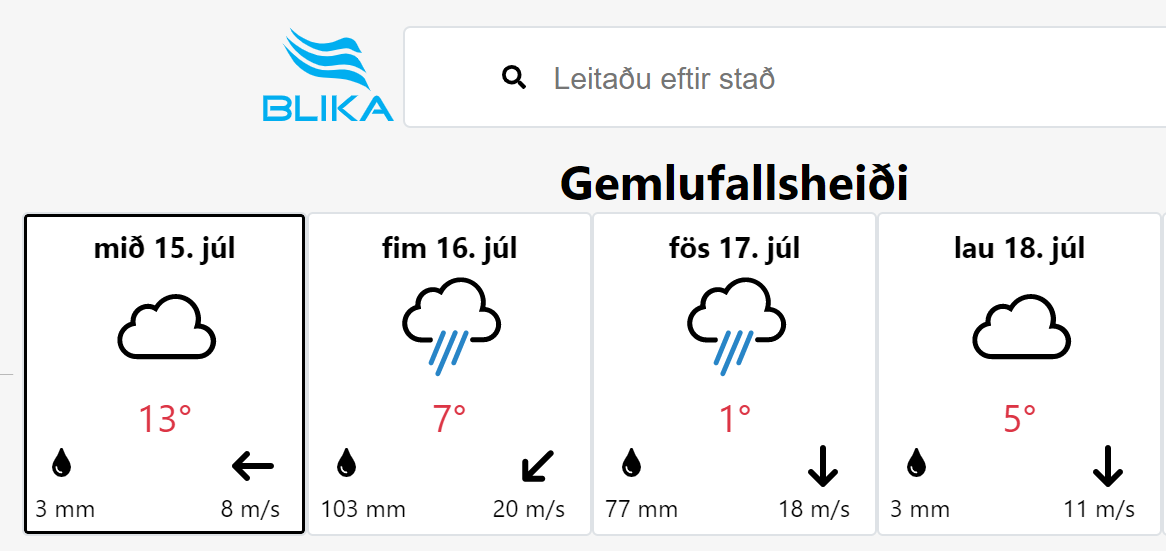Click the raindrop icon above 103 mm
The image size is (1166, 551).
(x=347, y=463)
